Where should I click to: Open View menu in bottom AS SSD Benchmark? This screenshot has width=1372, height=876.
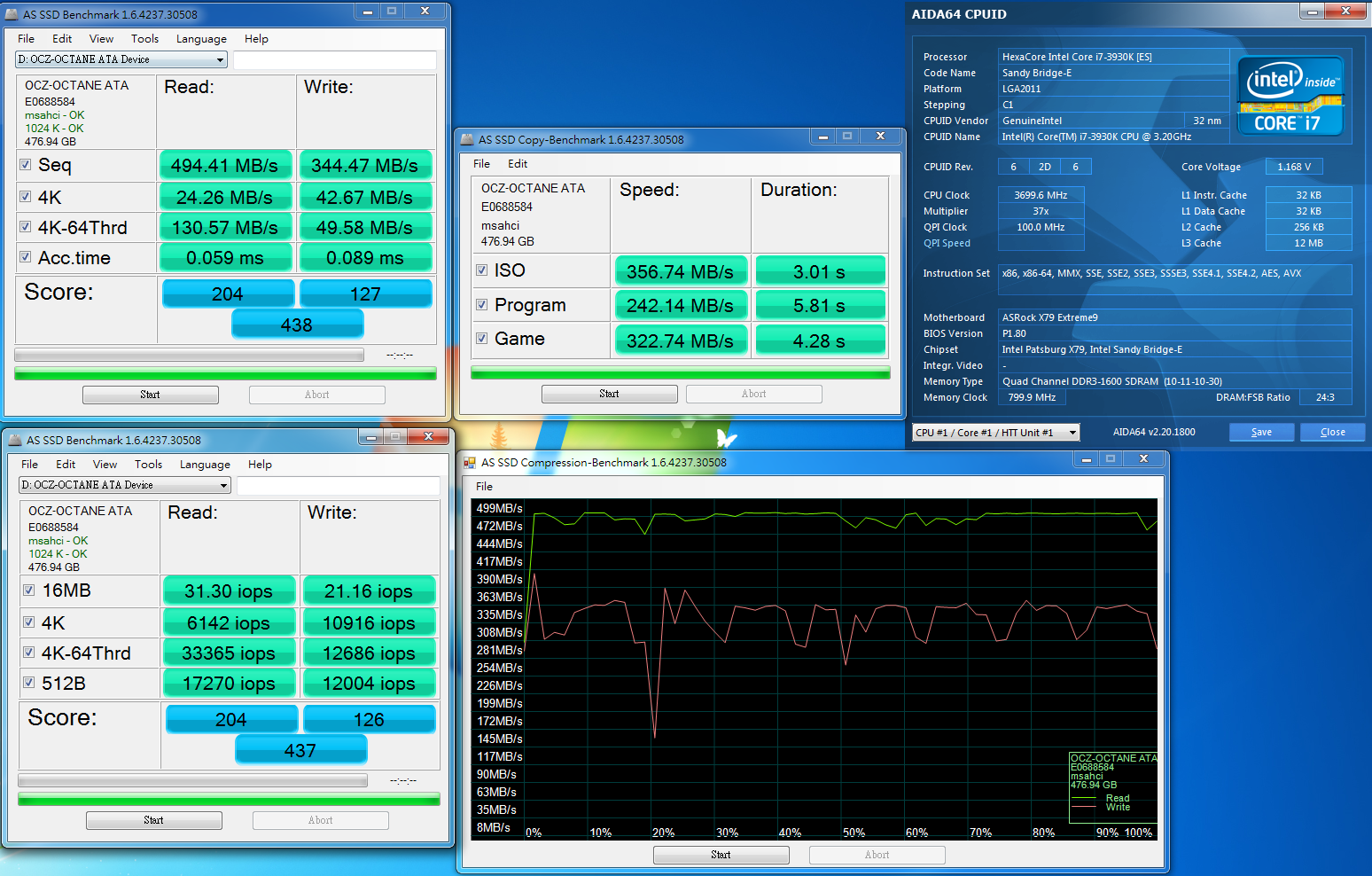tap(105, 464)
